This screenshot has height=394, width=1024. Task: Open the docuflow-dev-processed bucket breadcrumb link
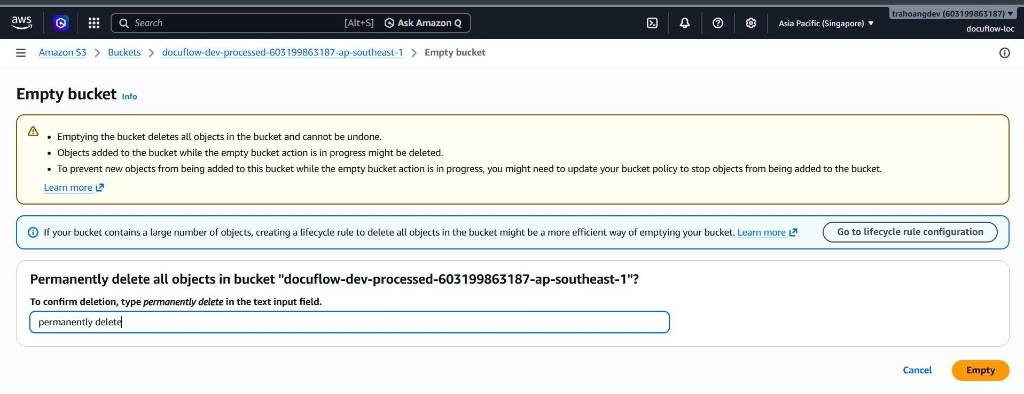pyautogui.click(x=282, y=52)
